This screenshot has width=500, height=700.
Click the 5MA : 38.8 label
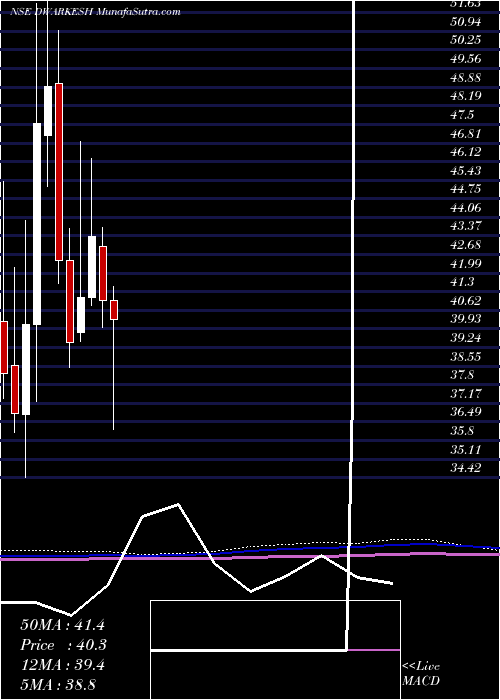tap(58, 684)
